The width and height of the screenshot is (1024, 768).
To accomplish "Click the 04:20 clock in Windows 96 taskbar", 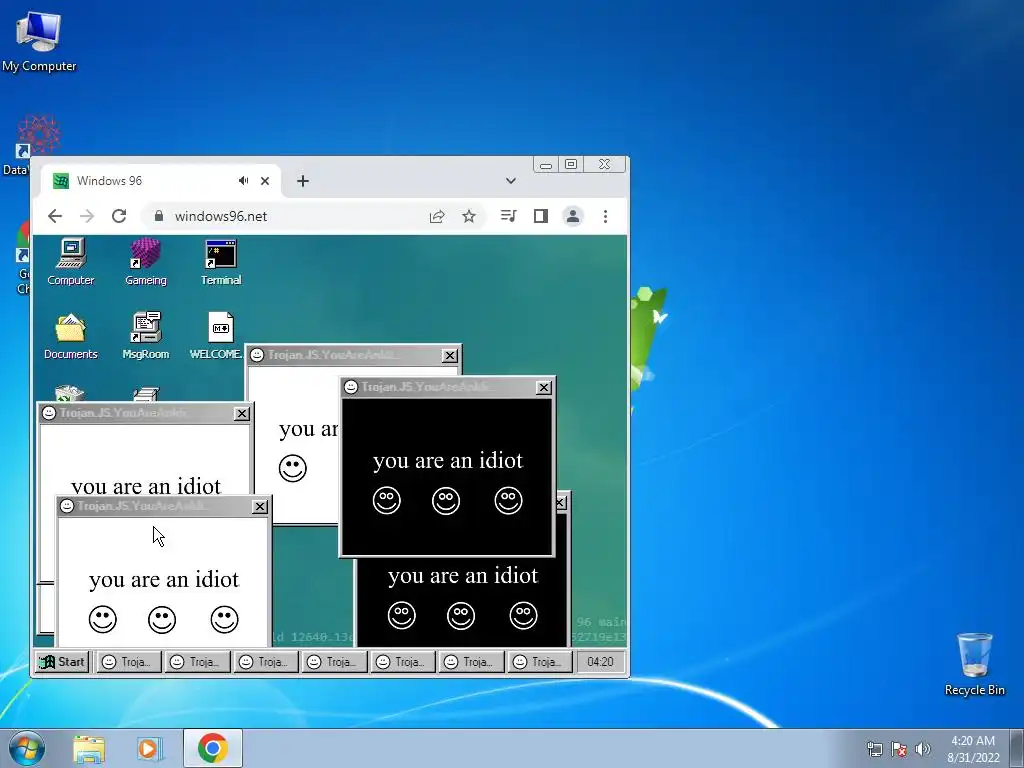I will pos(600,662).
